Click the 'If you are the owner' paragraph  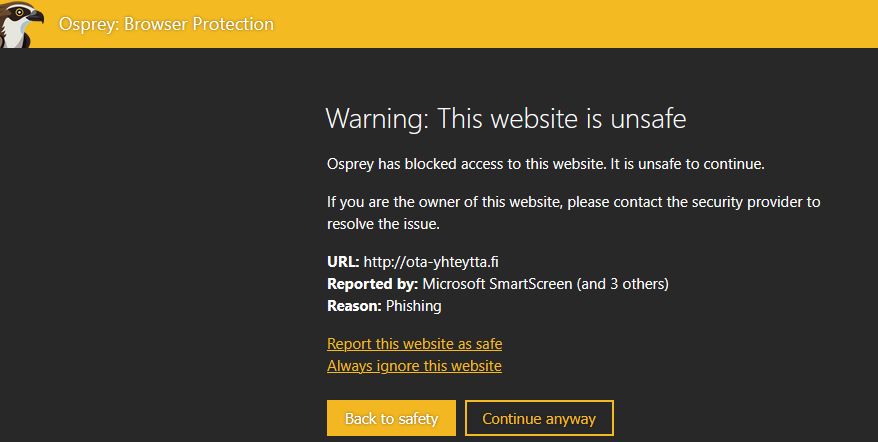click(x=573, y=212)
